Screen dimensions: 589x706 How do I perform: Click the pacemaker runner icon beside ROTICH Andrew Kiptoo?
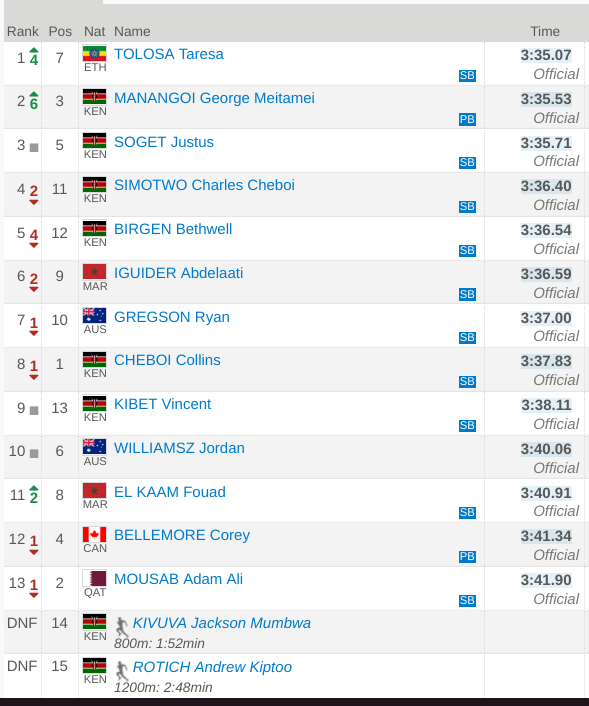coord(121,669)
